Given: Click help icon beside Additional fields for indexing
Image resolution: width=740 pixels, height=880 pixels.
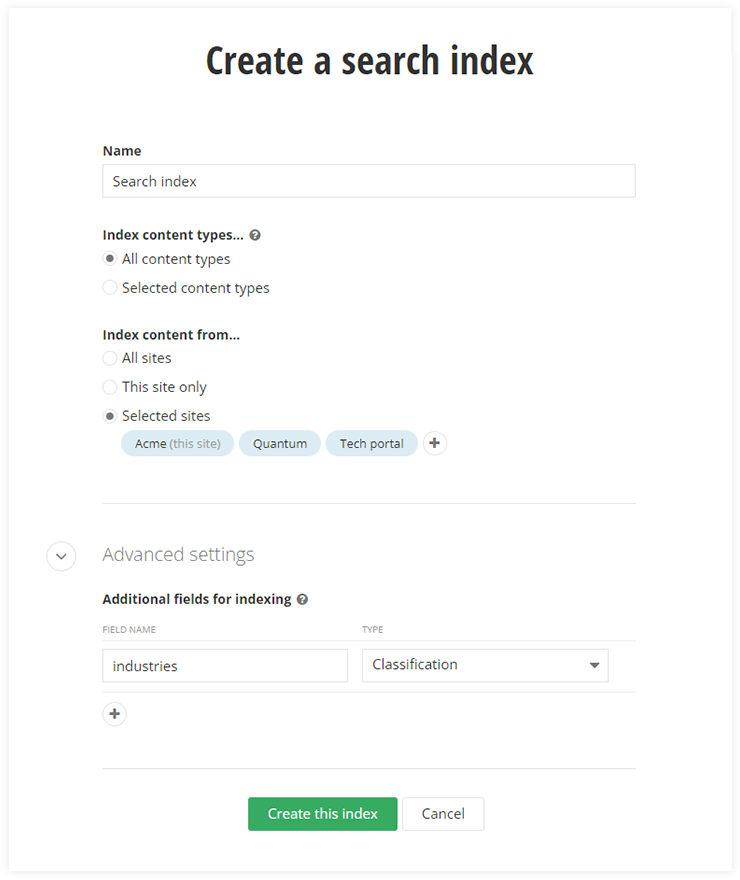Looking at the screenshot, I should tap(302, 600).
